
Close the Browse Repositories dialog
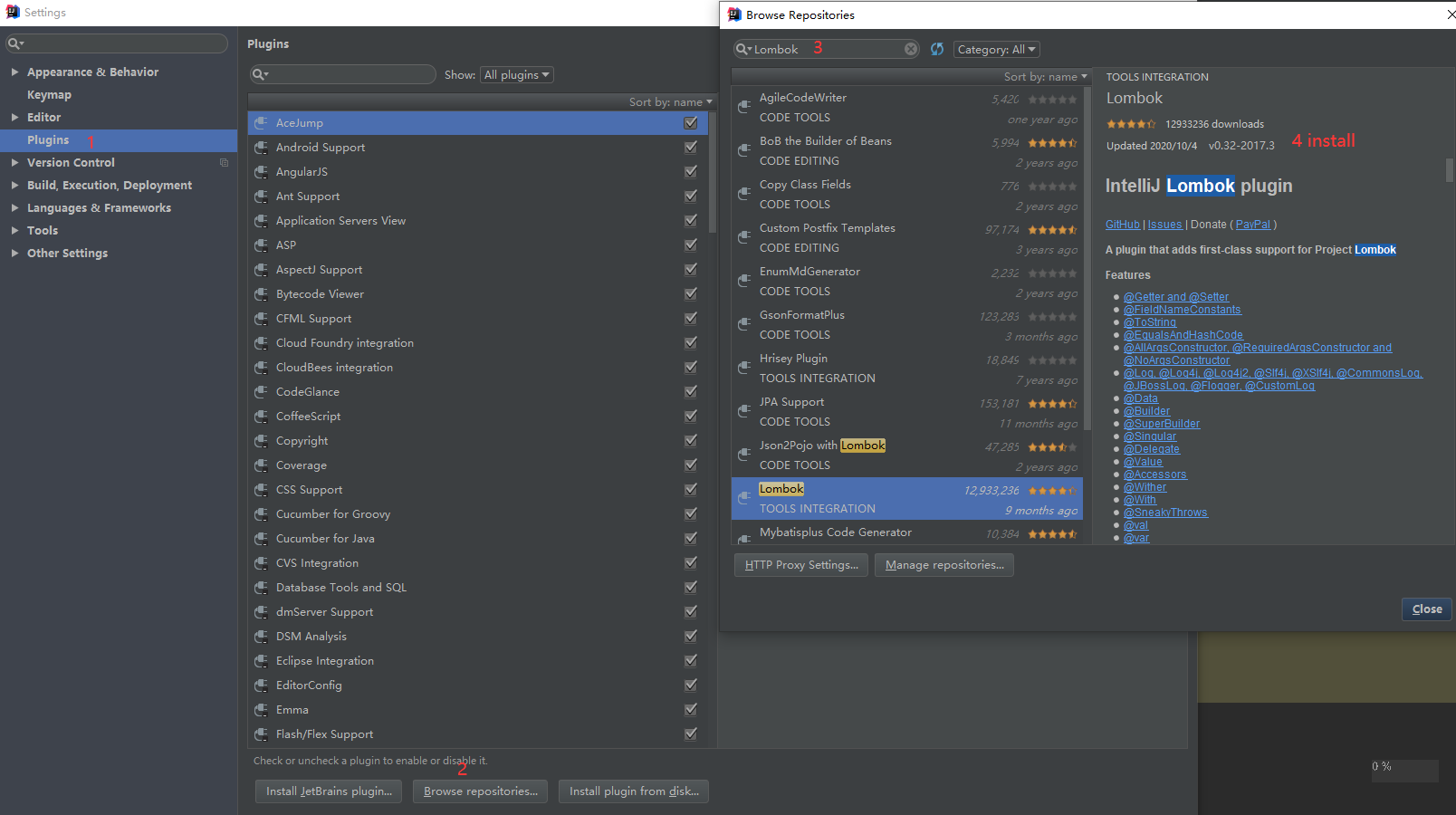[x=1427, y=609]
